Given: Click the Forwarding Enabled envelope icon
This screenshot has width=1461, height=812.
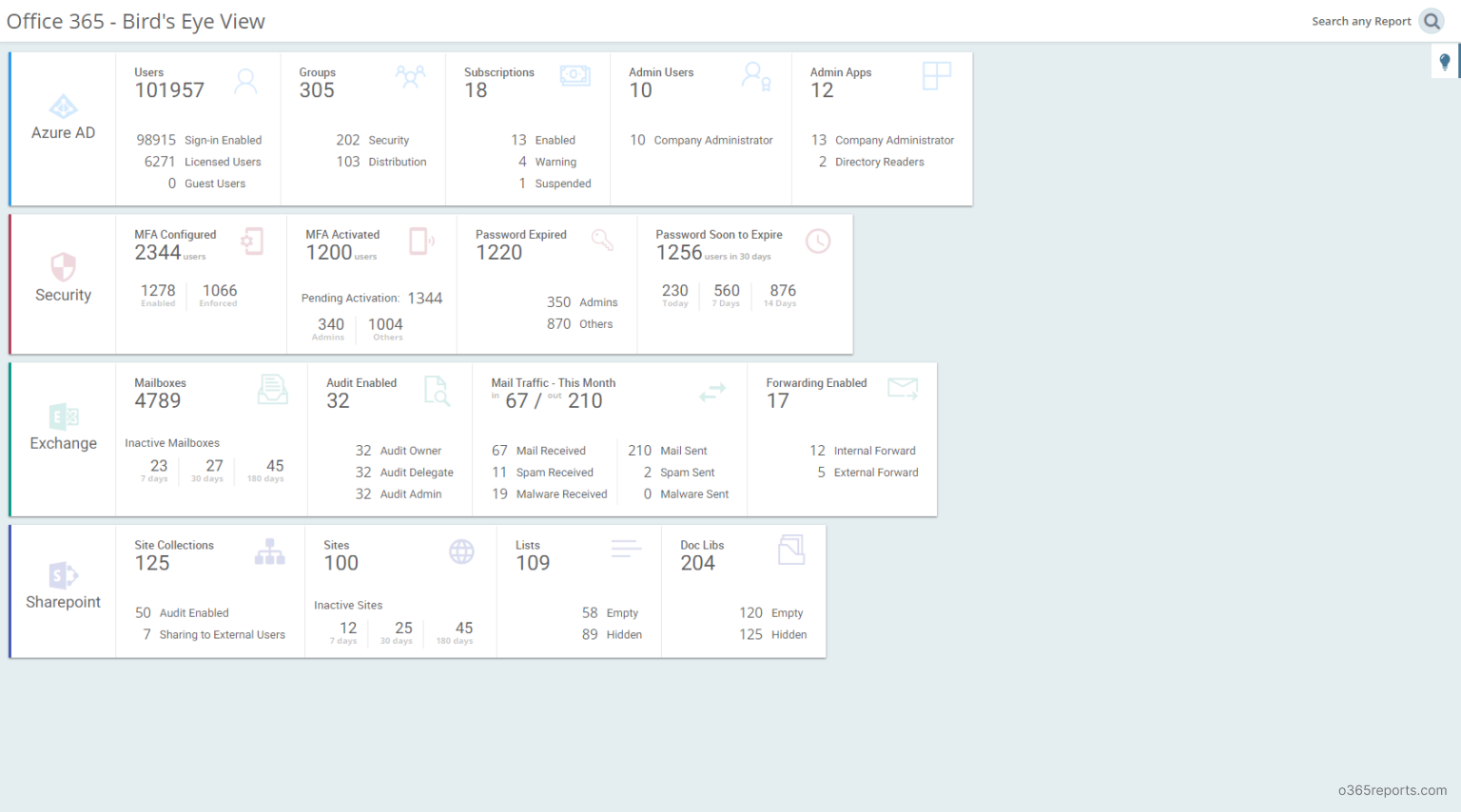Looking at the screenshot, I should point(903,388).
